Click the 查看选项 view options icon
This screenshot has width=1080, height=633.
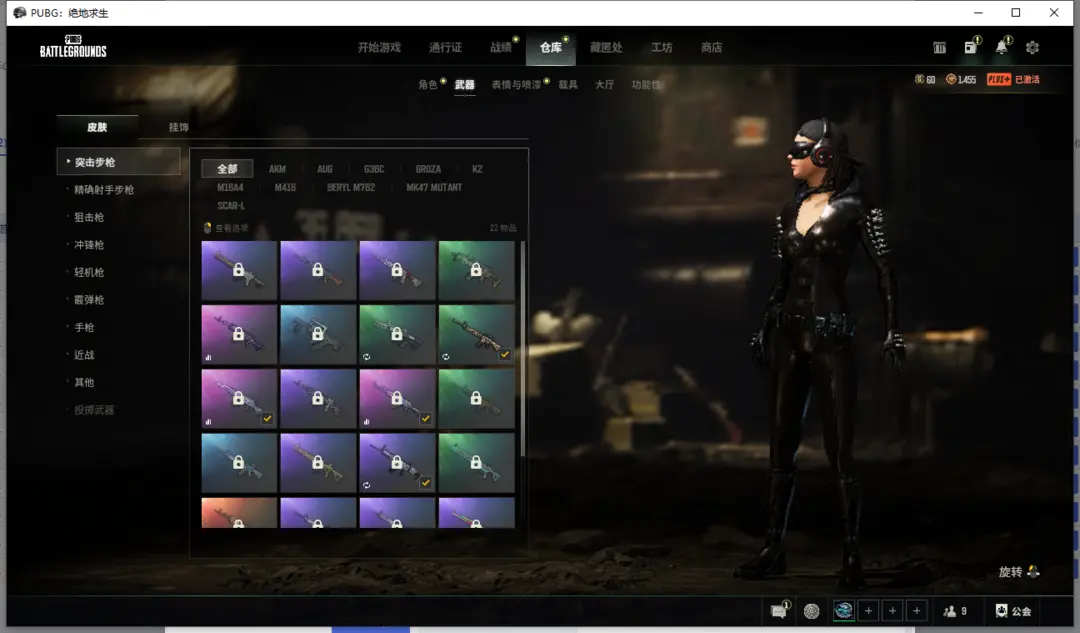[207, 227]
